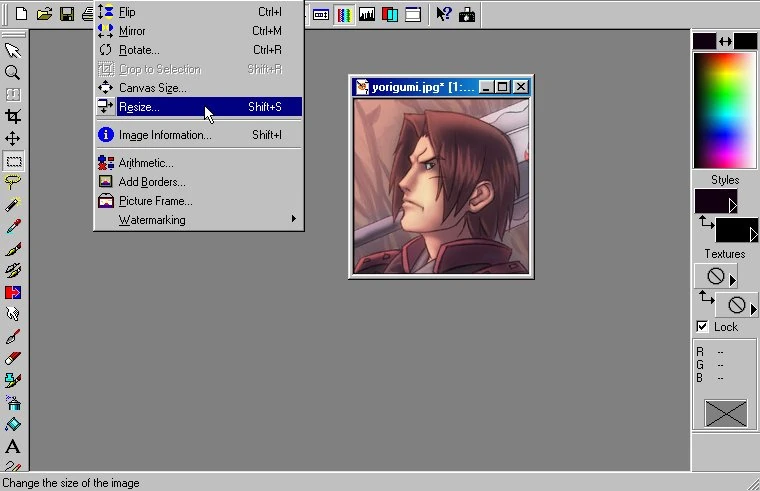Toggle the Overview window icon

[x=412, y=15]
